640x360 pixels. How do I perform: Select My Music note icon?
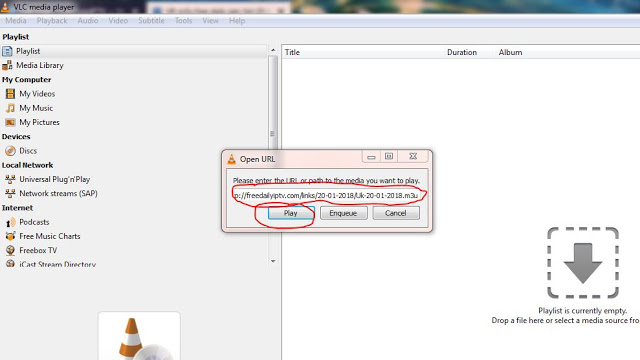[10, 108]
